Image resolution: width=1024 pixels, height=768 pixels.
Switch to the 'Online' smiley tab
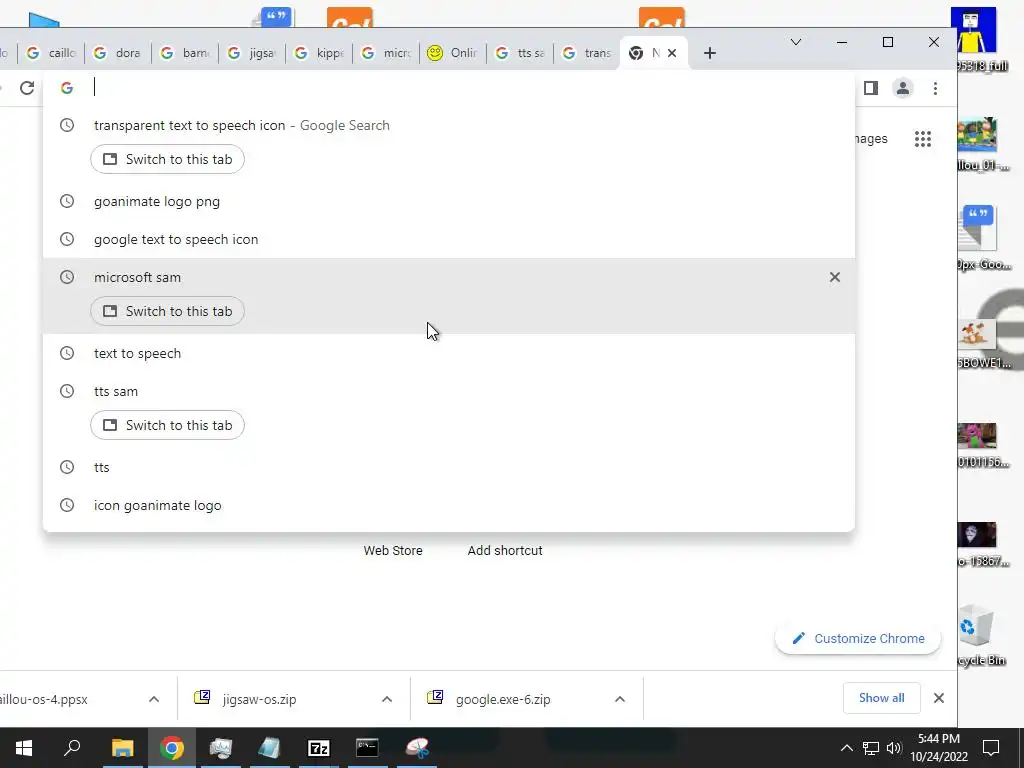453,53
